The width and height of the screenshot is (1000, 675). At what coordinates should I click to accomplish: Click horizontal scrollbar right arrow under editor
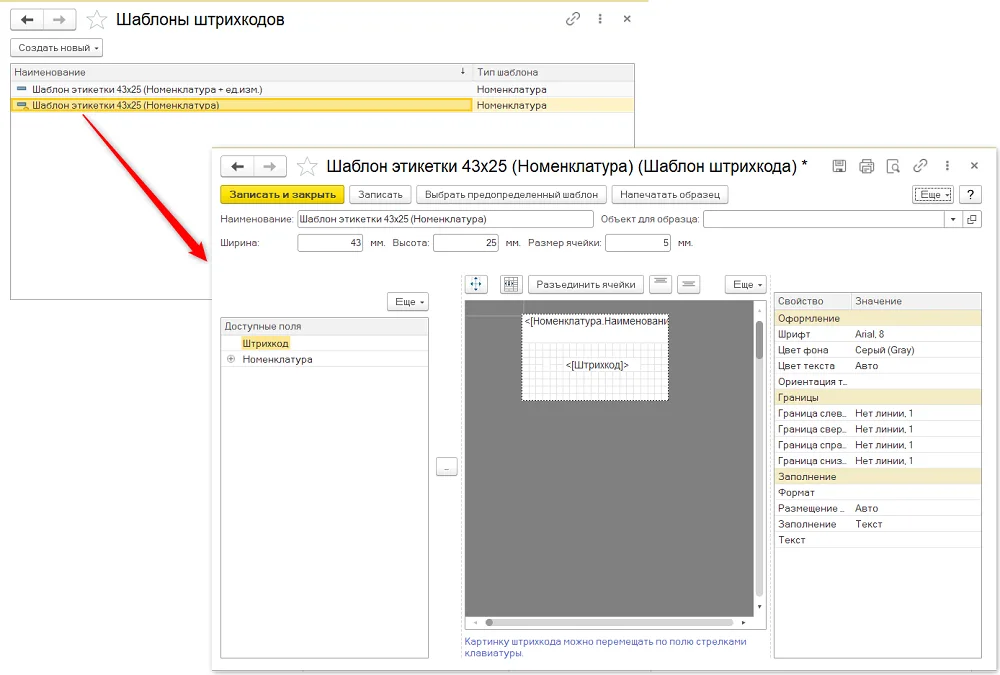click(x=743, y=622)
